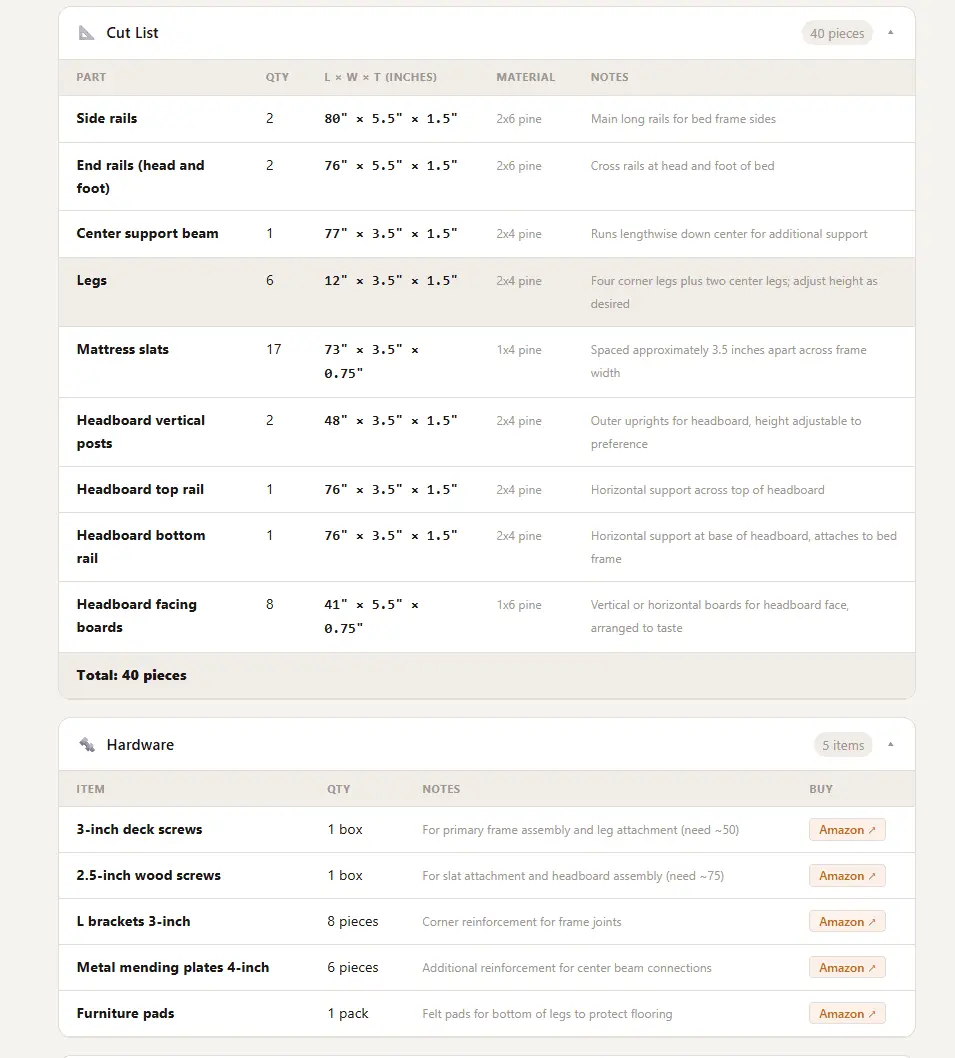Click note 'Cross rails at head and foot of bed'

coord(682,165)
